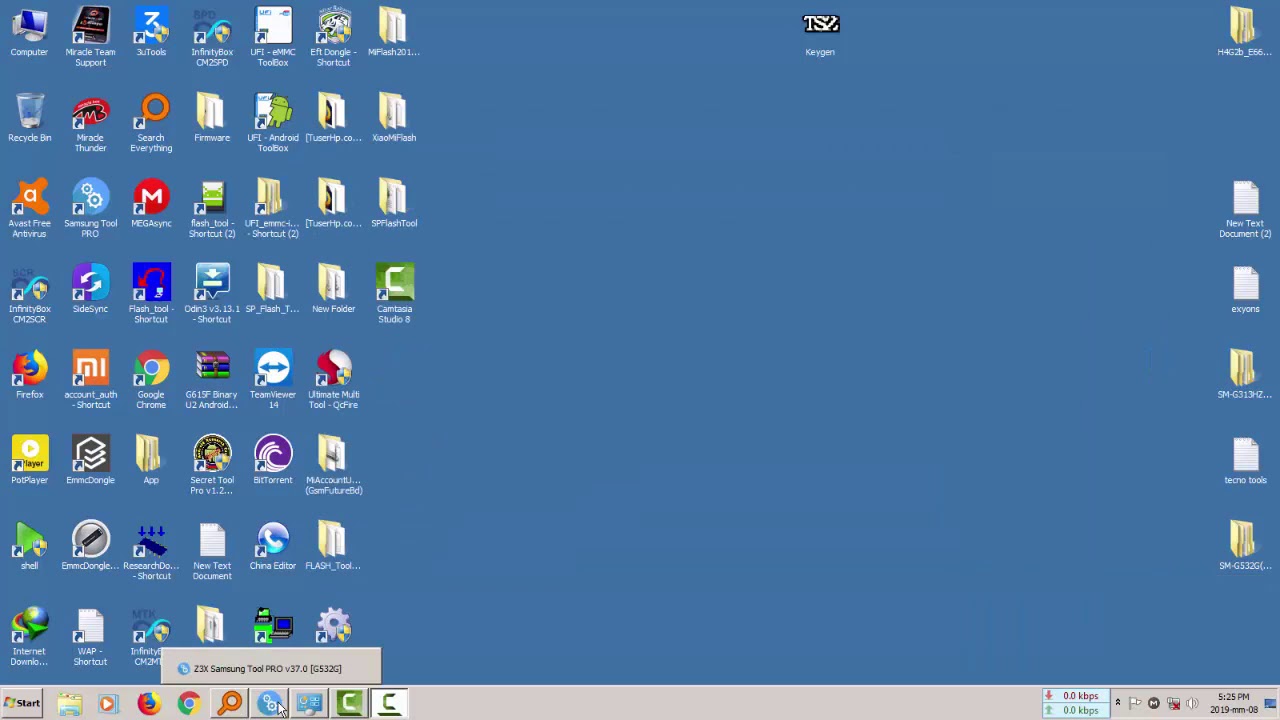Launch UFI - eMMC ToolBox
Image resolution: width=1280 pixels, height=720 pixels.
tap(273, 37)
